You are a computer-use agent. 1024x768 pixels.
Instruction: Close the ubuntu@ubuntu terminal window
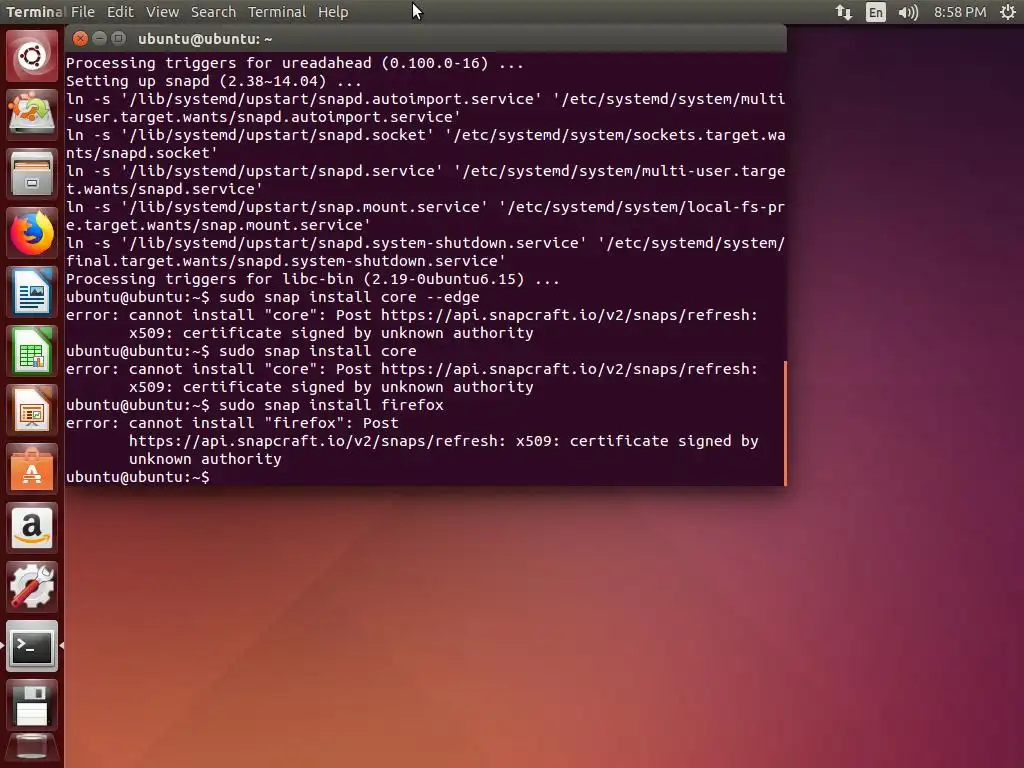[x=80, y=39]
